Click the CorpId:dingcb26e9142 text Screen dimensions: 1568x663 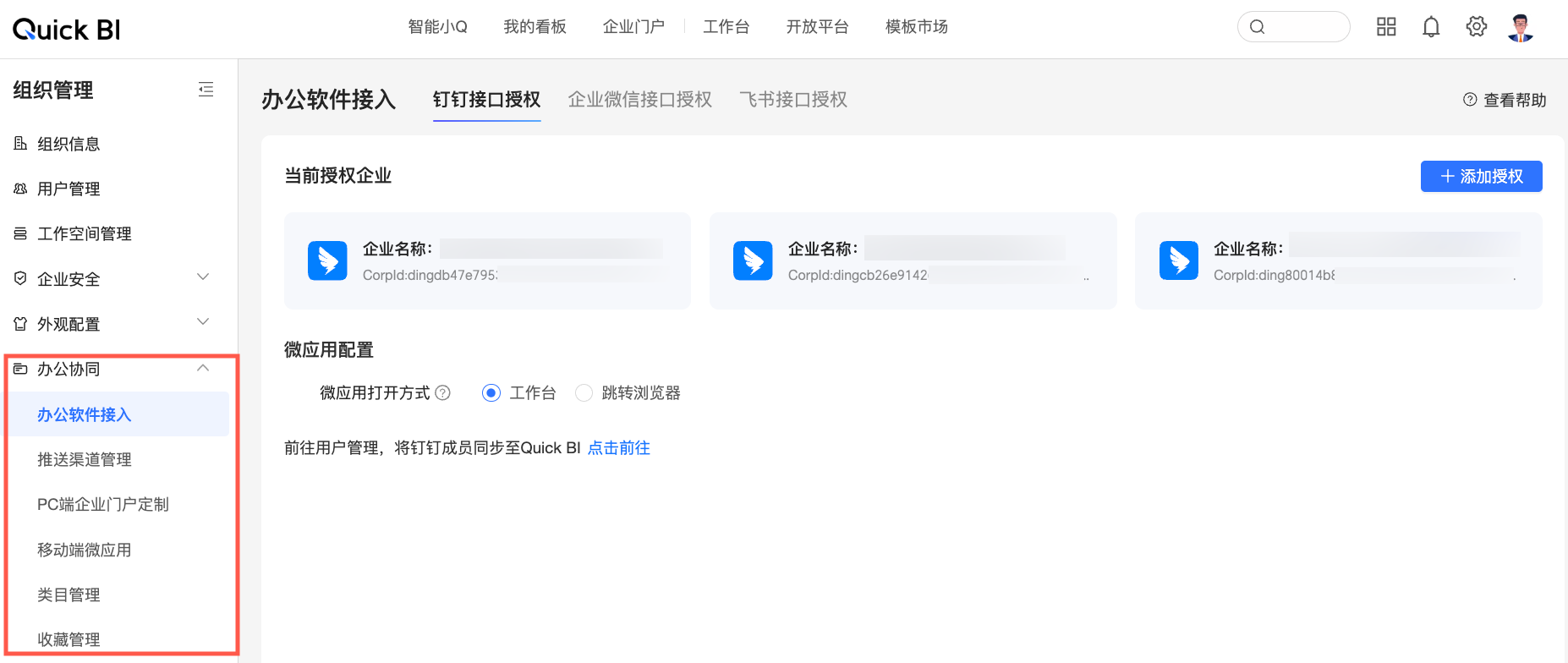pyautogui.click(x=858, y=275)
